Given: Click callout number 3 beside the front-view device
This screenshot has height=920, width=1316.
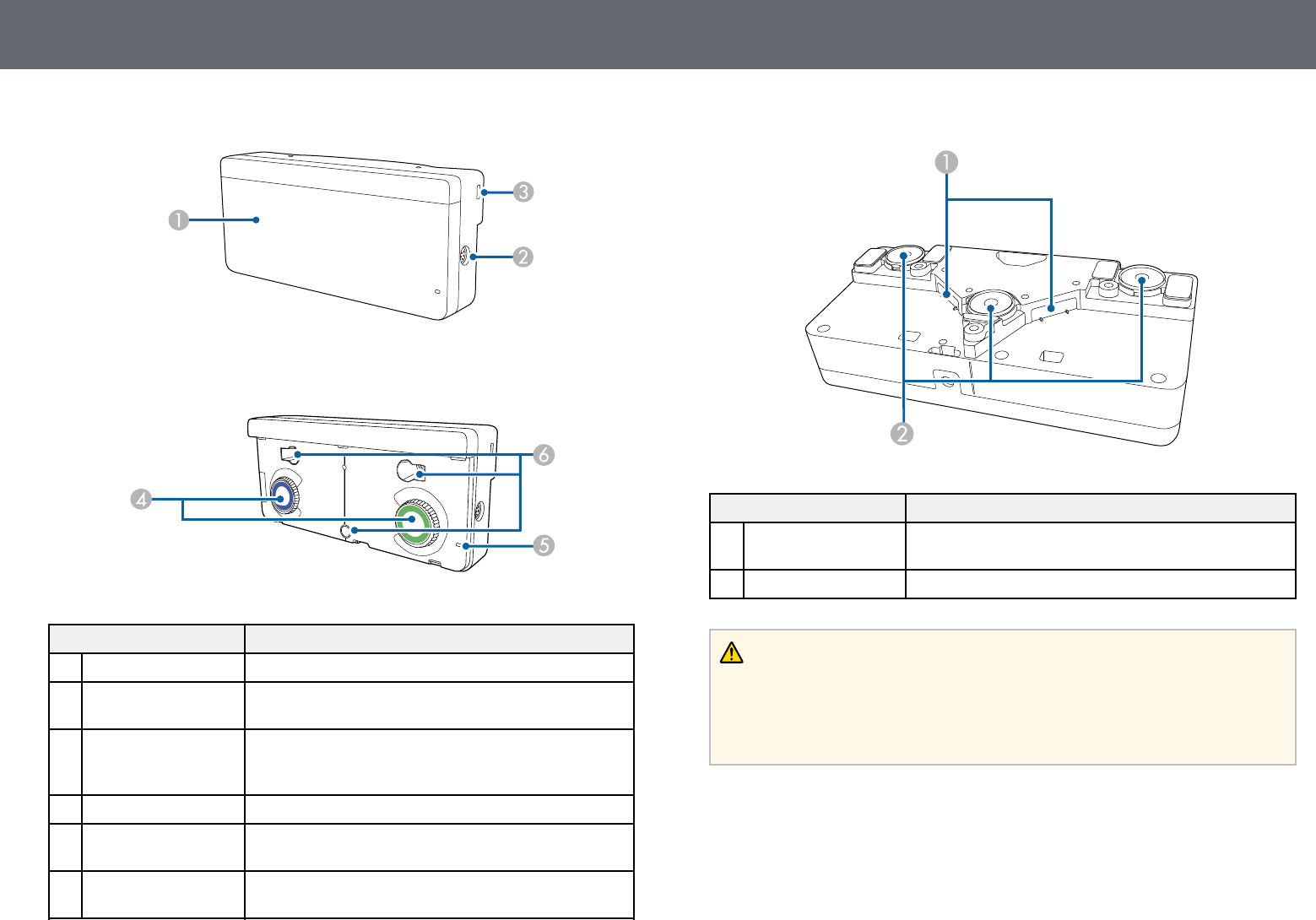Looking at the screenshot, I should point(523,192).
